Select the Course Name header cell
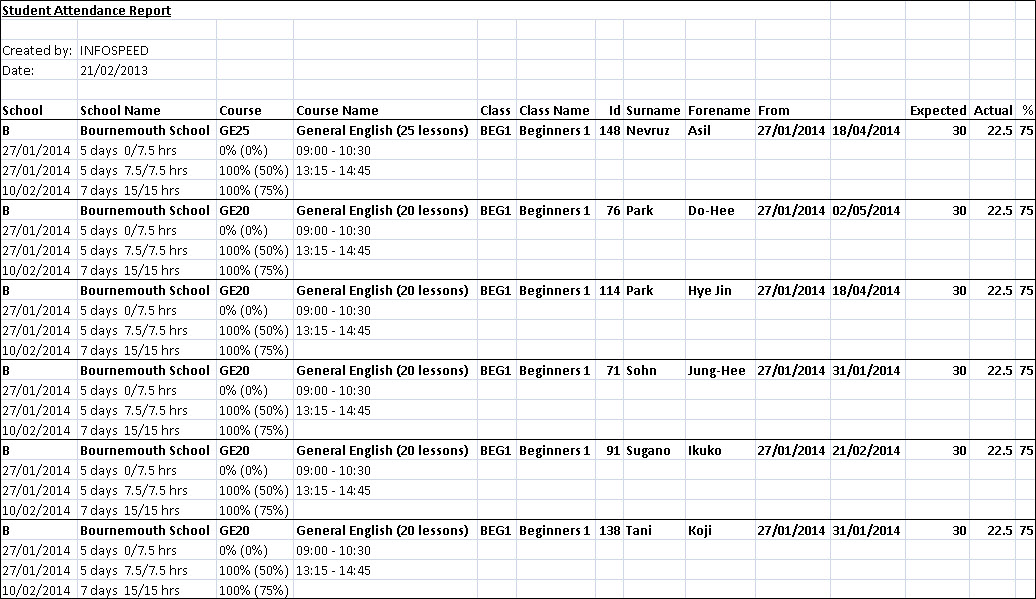 pos(337,110)
